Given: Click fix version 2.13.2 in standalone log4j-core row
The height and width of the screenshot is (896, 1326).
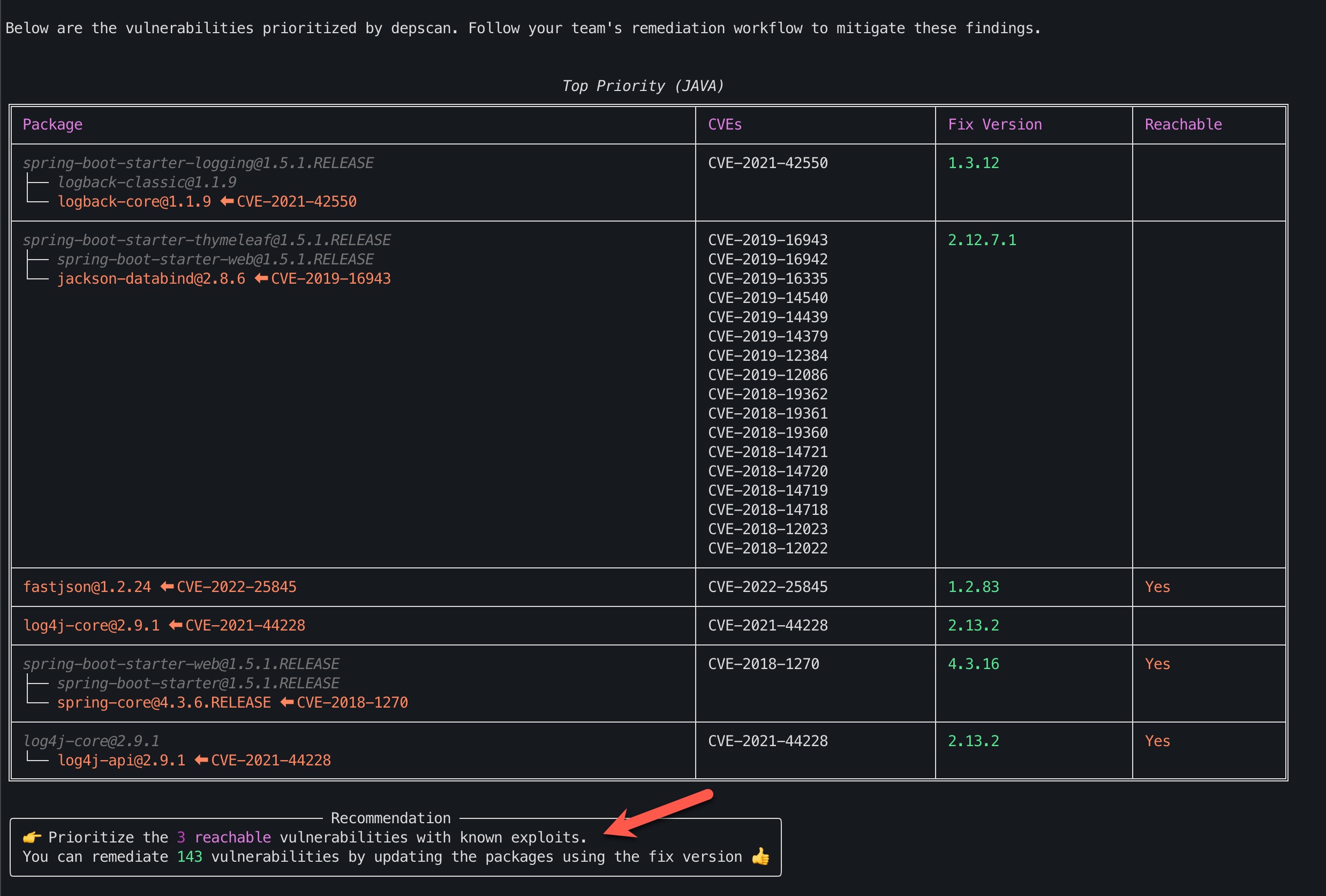Looking at the screenshot, I should tap(974, 626).
